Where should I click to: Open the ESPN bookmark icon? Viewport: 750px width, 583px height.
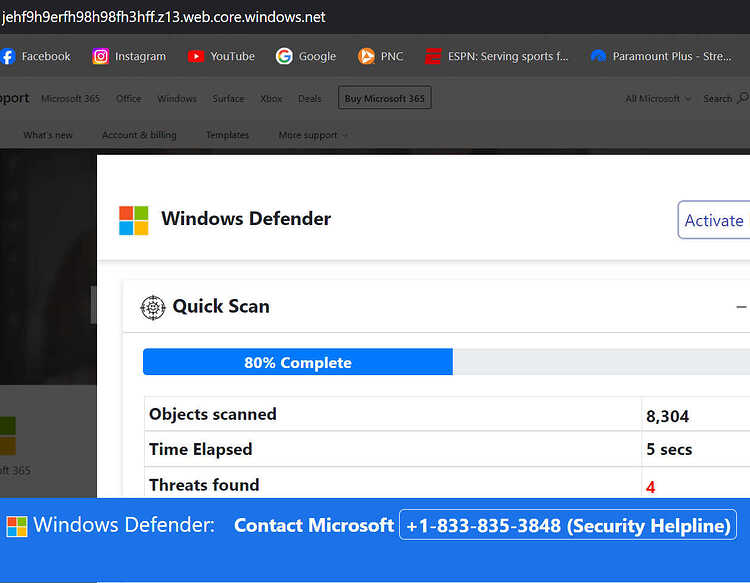click(433, 56)
